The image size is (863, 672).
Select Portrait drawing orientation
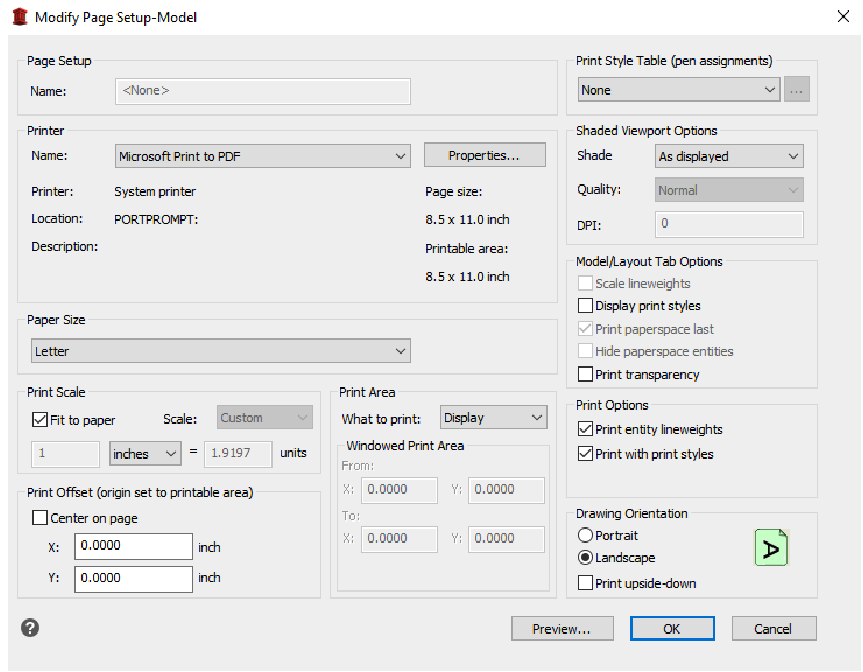coord(585,535)
